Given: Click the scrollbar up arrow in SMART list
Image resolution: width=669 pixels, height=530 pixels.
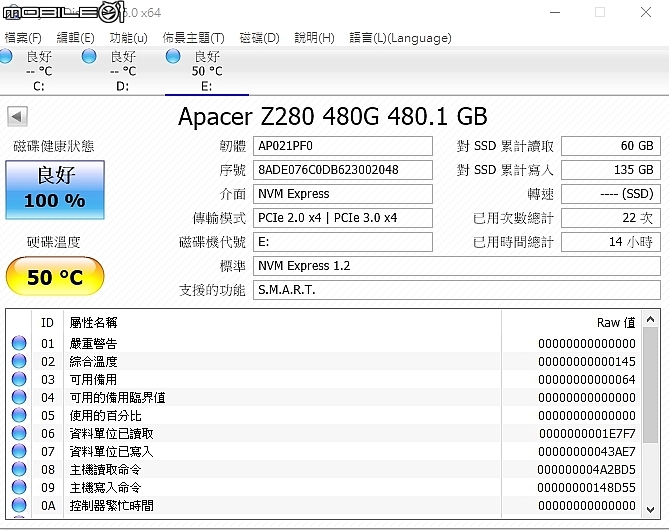Looking at the screenshot, I should click(x=650, y=319).
